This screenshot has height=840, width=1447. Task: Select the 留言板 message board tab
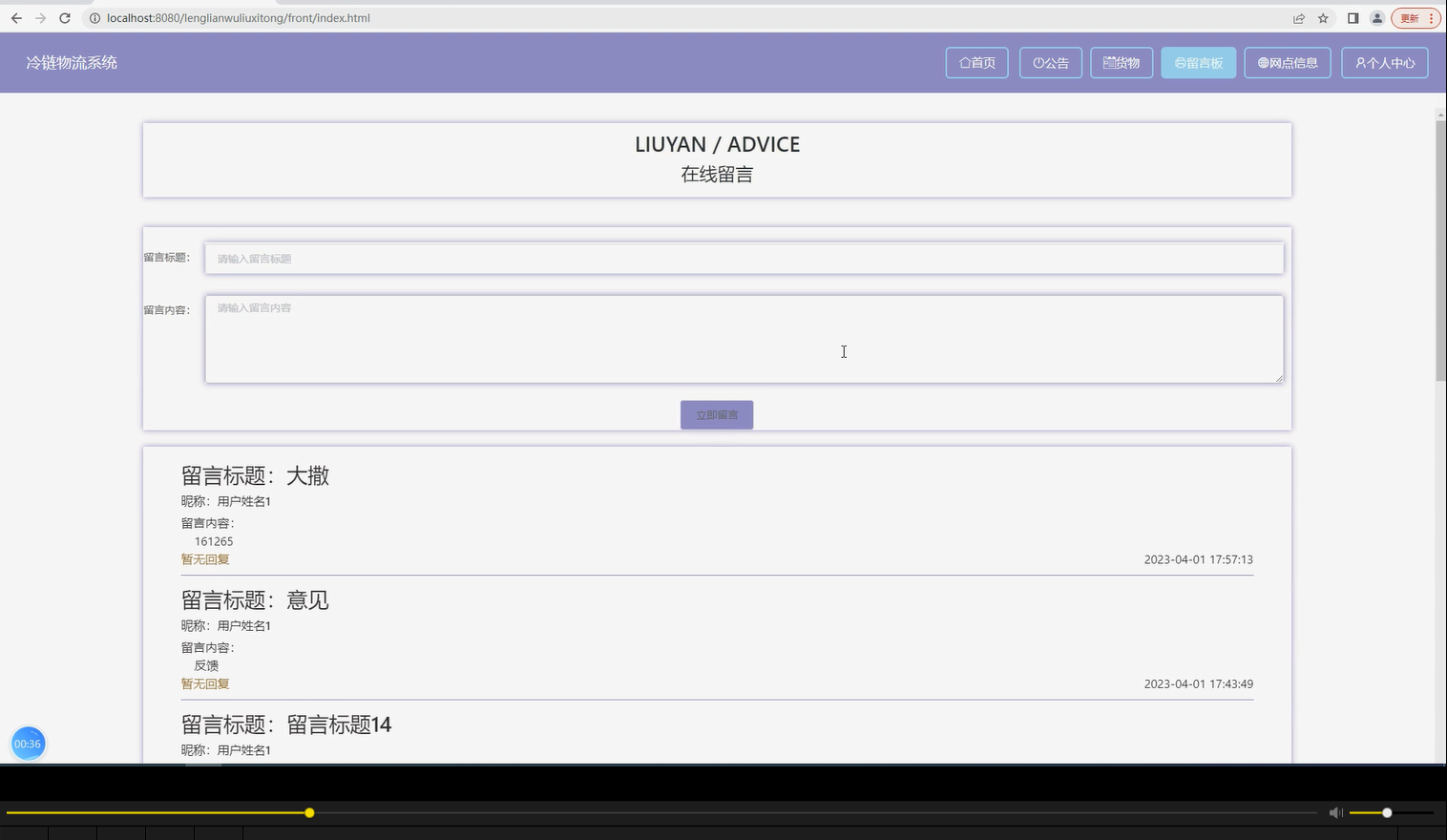pos(1199,63)
